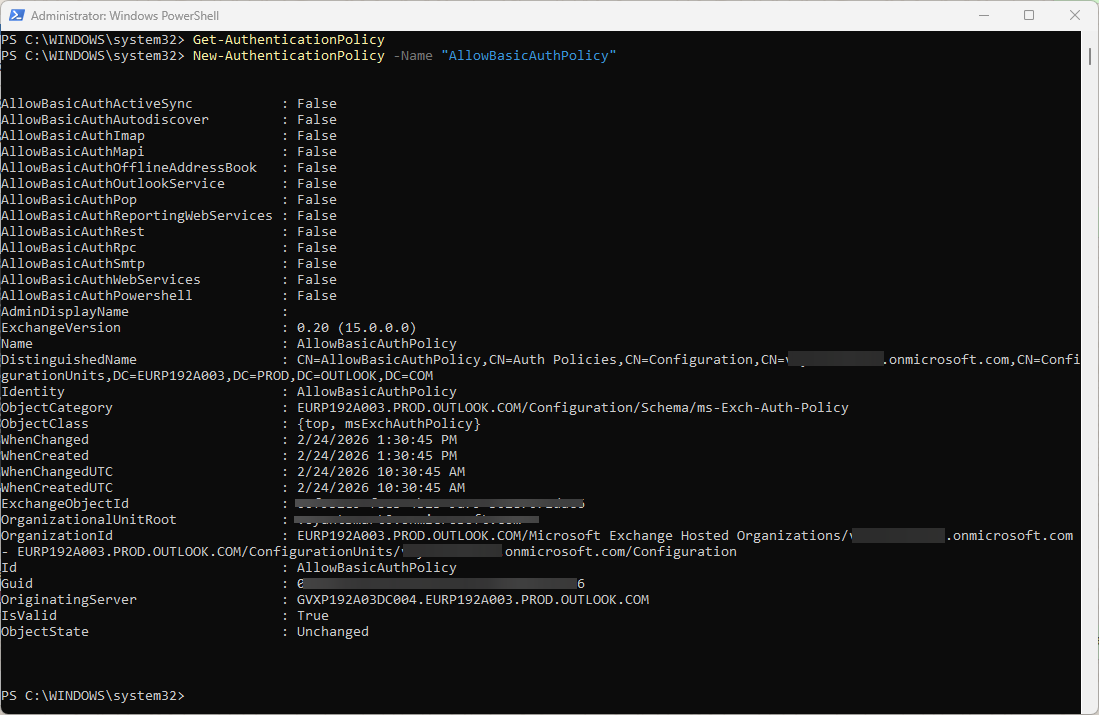Click the AllowBasicAuthActiveSync property name
Viewport: 1099px width, 715px height.
(96, 104)
